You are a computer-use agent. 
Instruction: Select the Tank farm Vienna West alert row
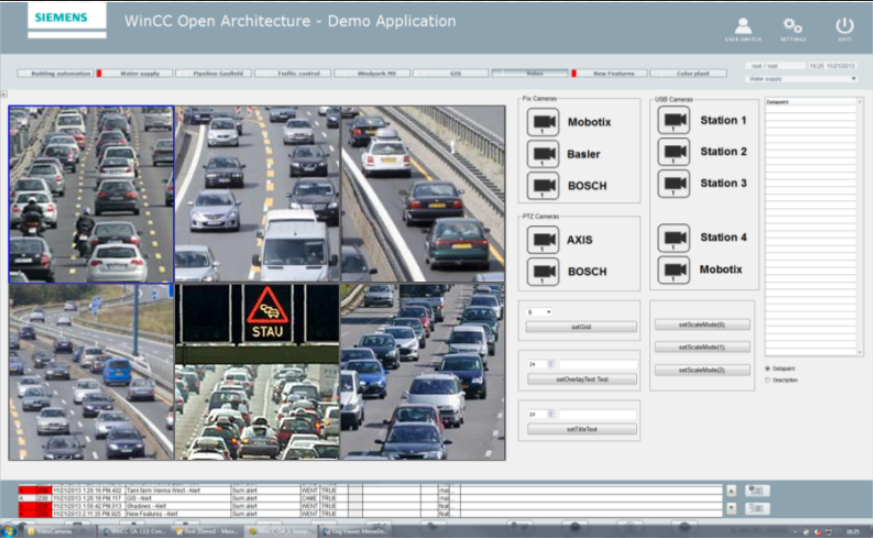coord(370,490)
